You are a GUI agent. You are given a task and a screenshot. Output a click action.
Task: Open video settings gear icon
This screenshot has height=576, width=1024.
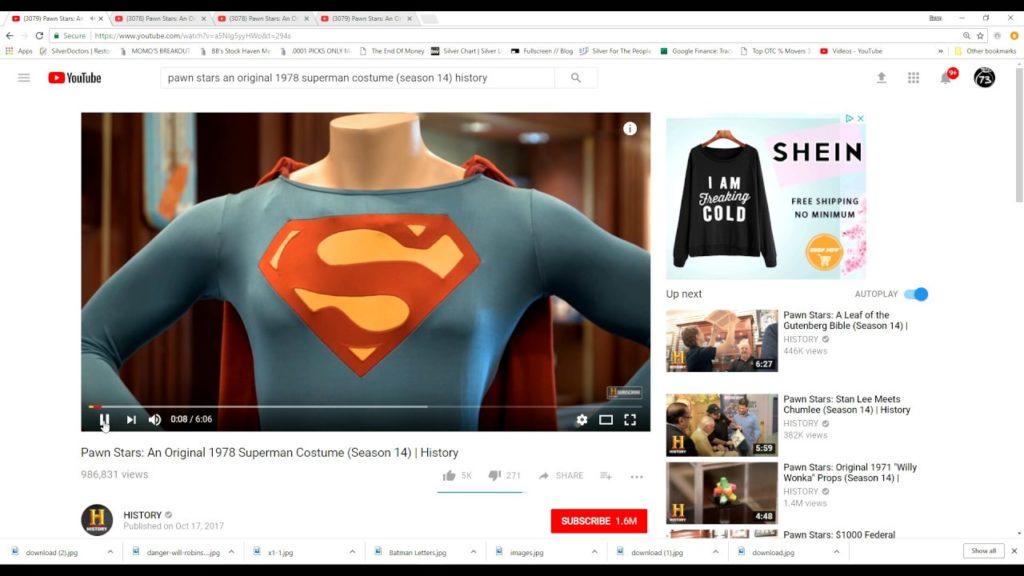[582, 420]
